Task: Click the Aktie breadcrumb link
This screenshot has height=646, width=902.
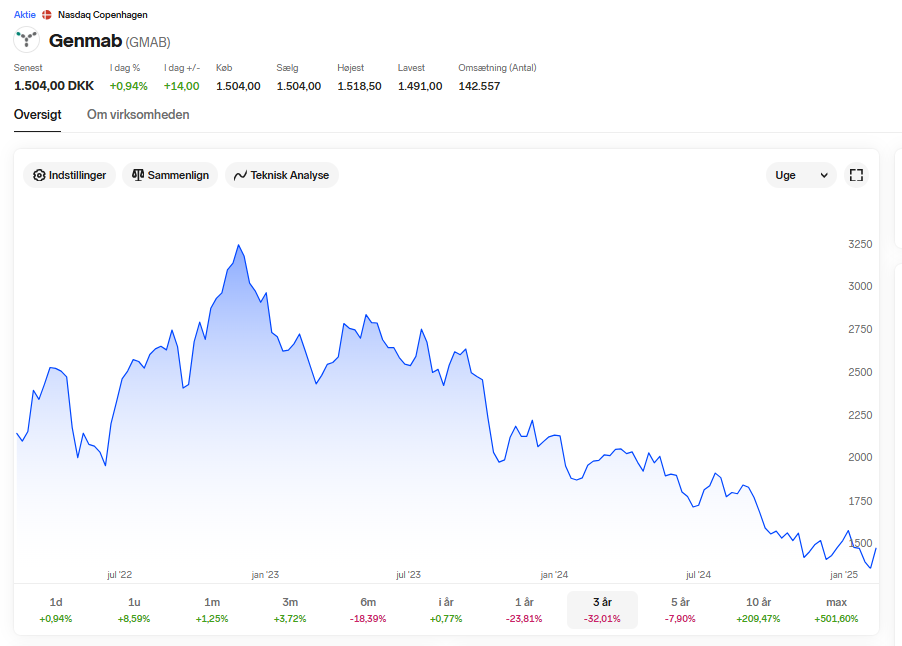Action: 25,15
